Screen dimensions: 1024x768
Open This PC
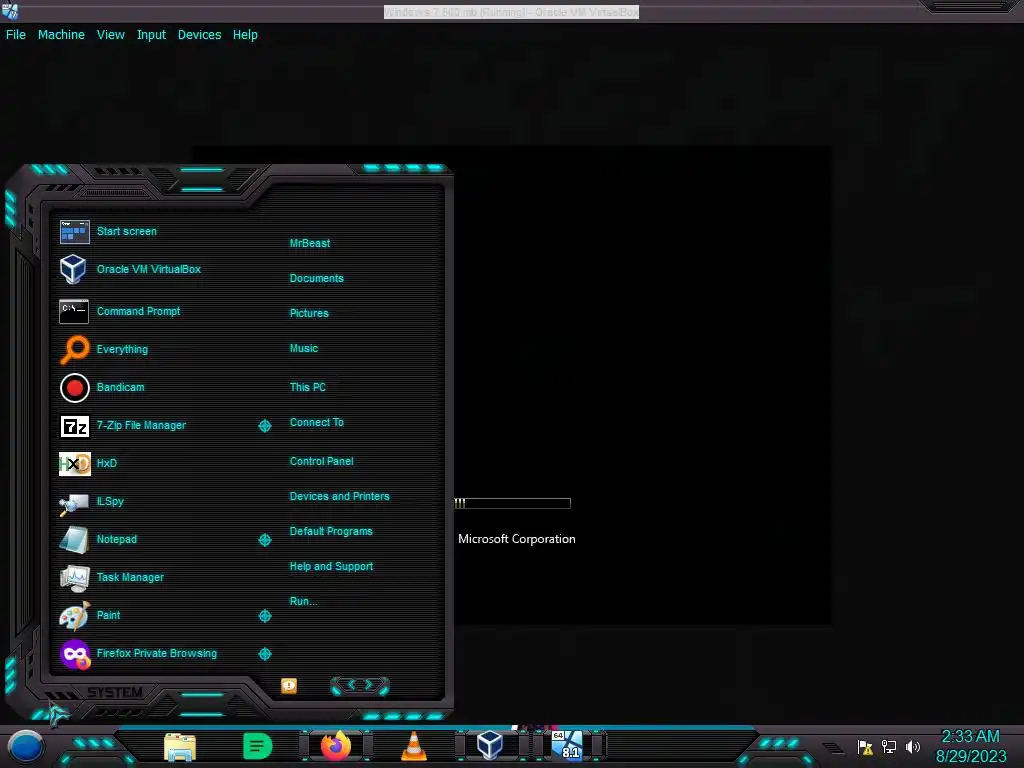click(308, 387)
